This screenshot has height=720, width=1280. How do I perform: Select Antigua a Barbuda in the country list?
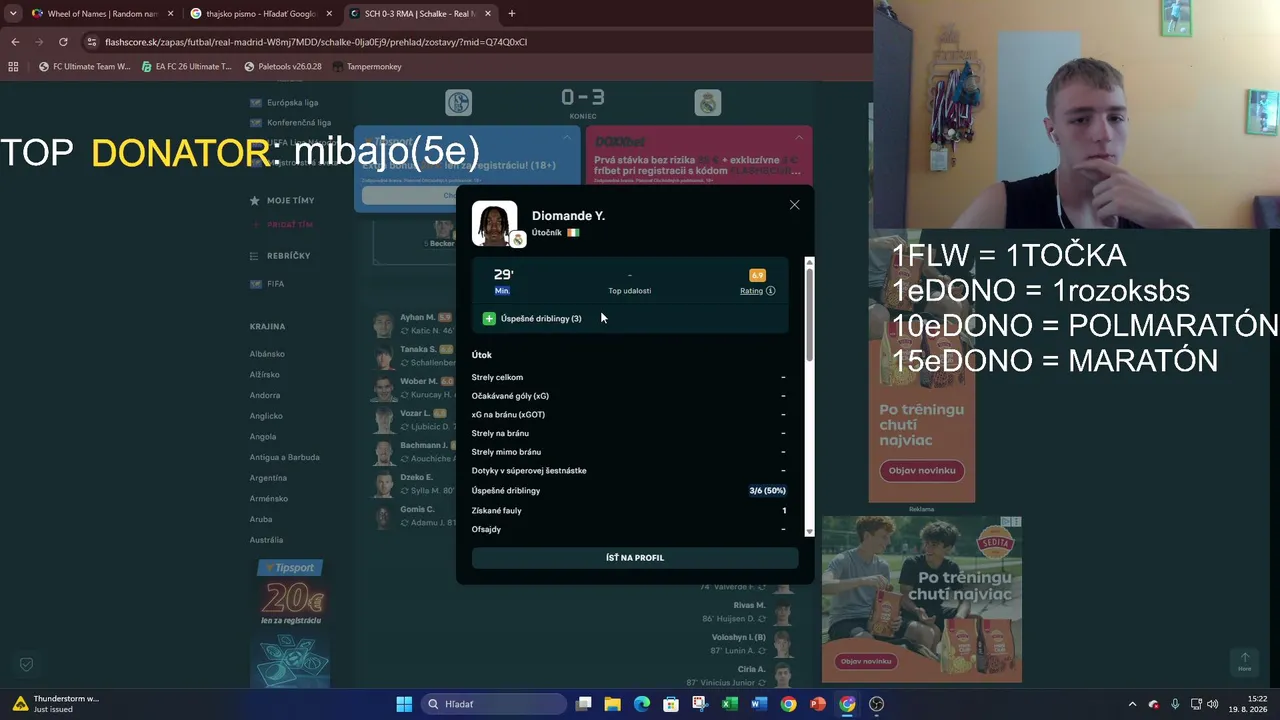285,457
